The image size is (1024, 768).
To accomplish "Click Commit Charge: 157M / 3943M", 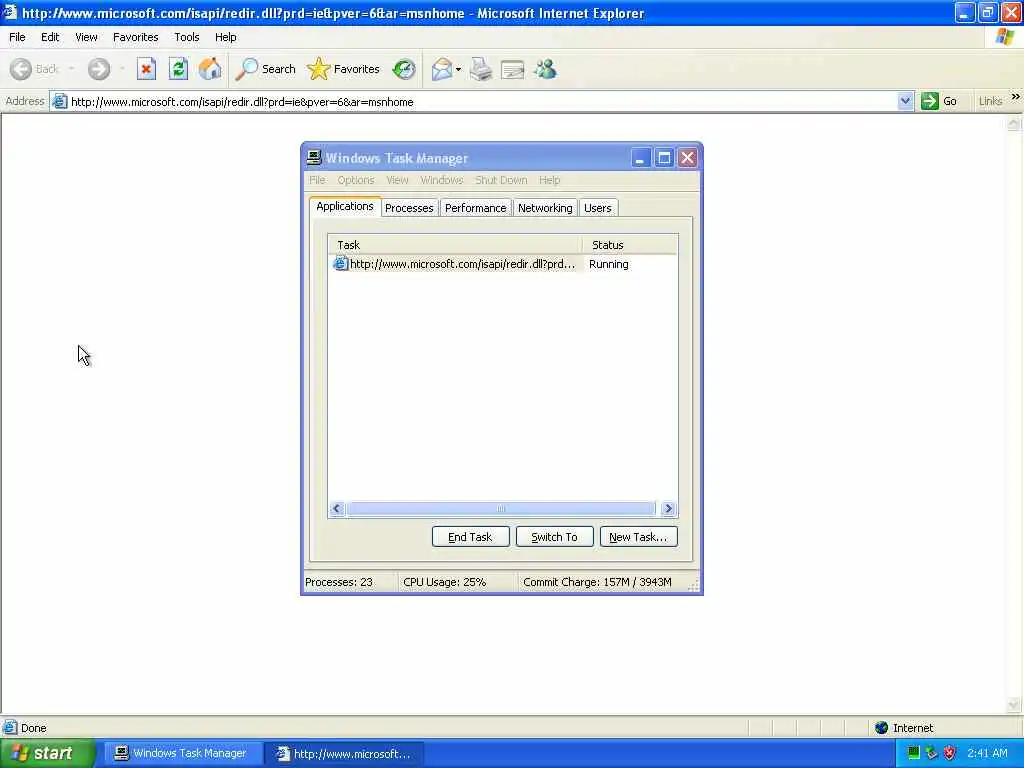I will [x=597, y=582].
